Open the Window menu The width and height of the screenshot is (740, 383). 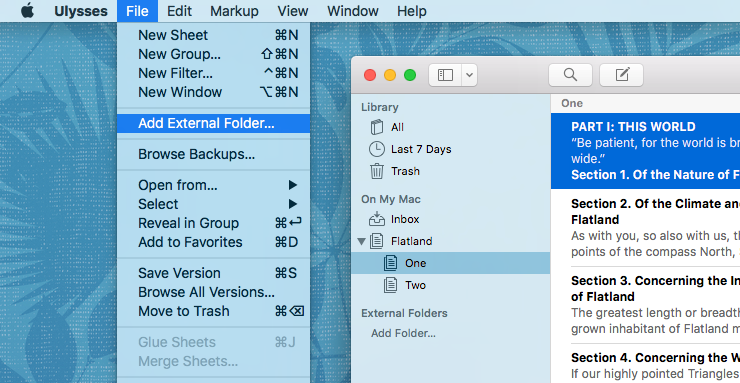(x=353, y=11)
